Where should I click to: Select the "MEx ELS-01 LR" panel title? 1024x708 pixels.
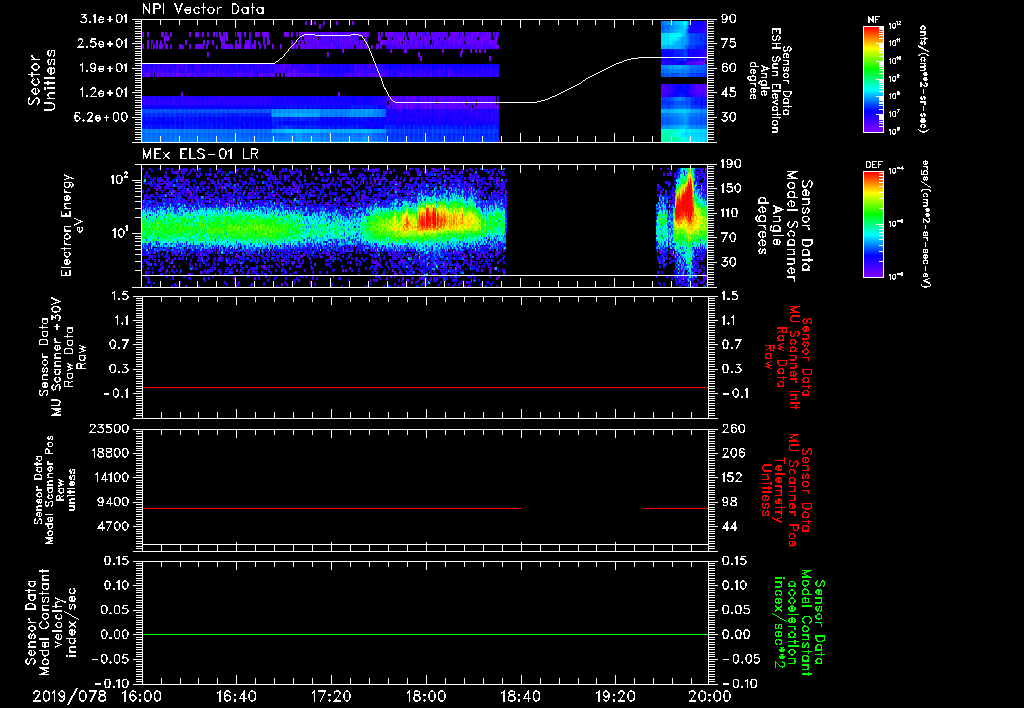[x=200, y=154]
